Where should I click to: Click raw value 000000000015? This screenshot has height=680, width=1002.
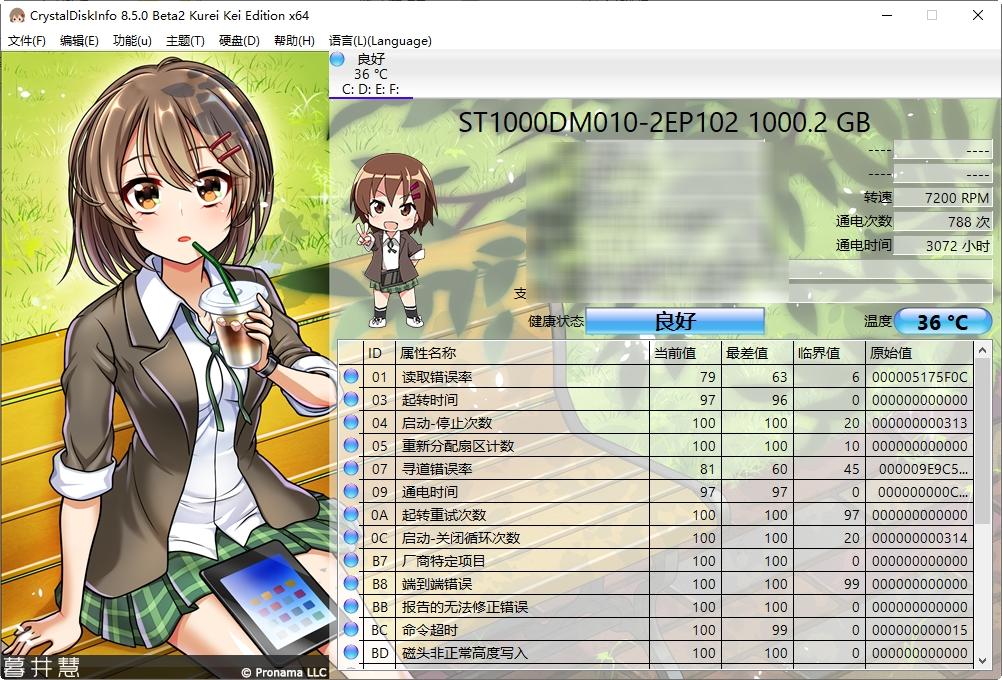click(x=920, y=630)
